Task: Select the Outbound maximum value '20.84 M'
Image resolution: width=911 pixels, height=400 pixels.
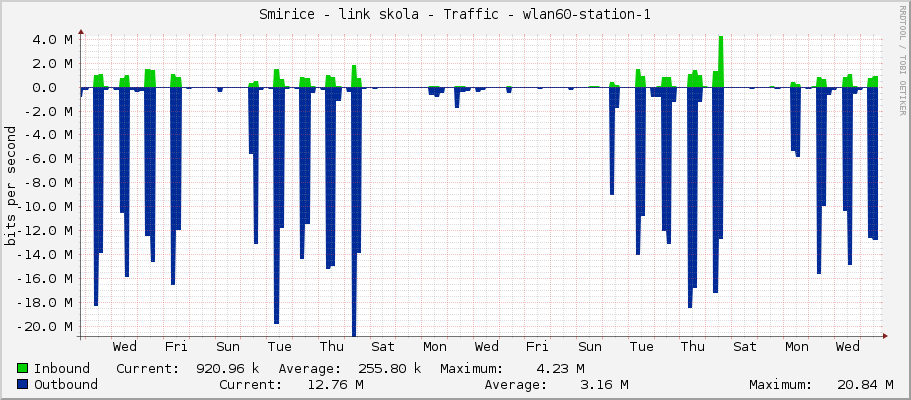Action: tap(865, 384)
